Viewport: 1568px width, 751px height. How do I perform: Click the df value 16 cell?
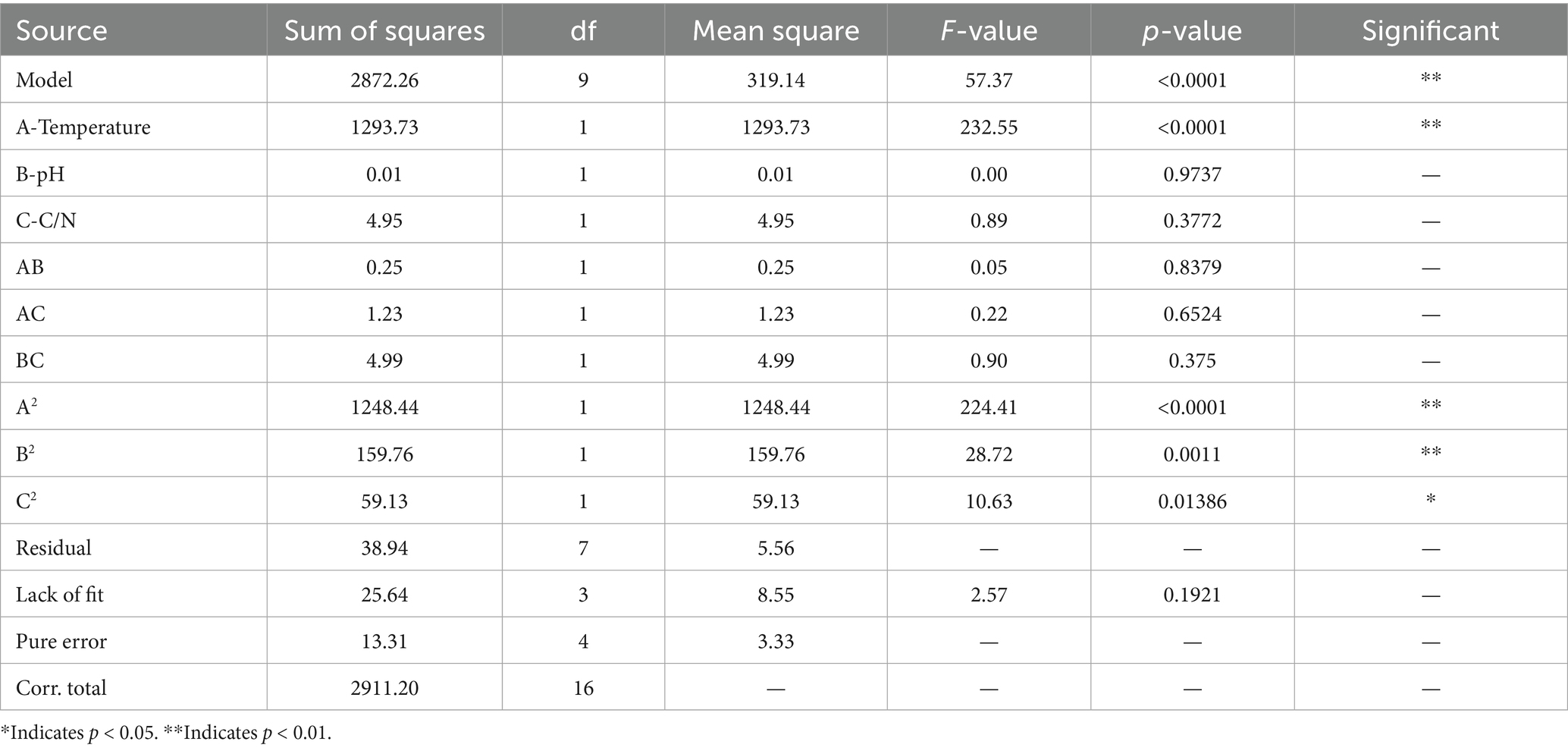coord(583,688)
